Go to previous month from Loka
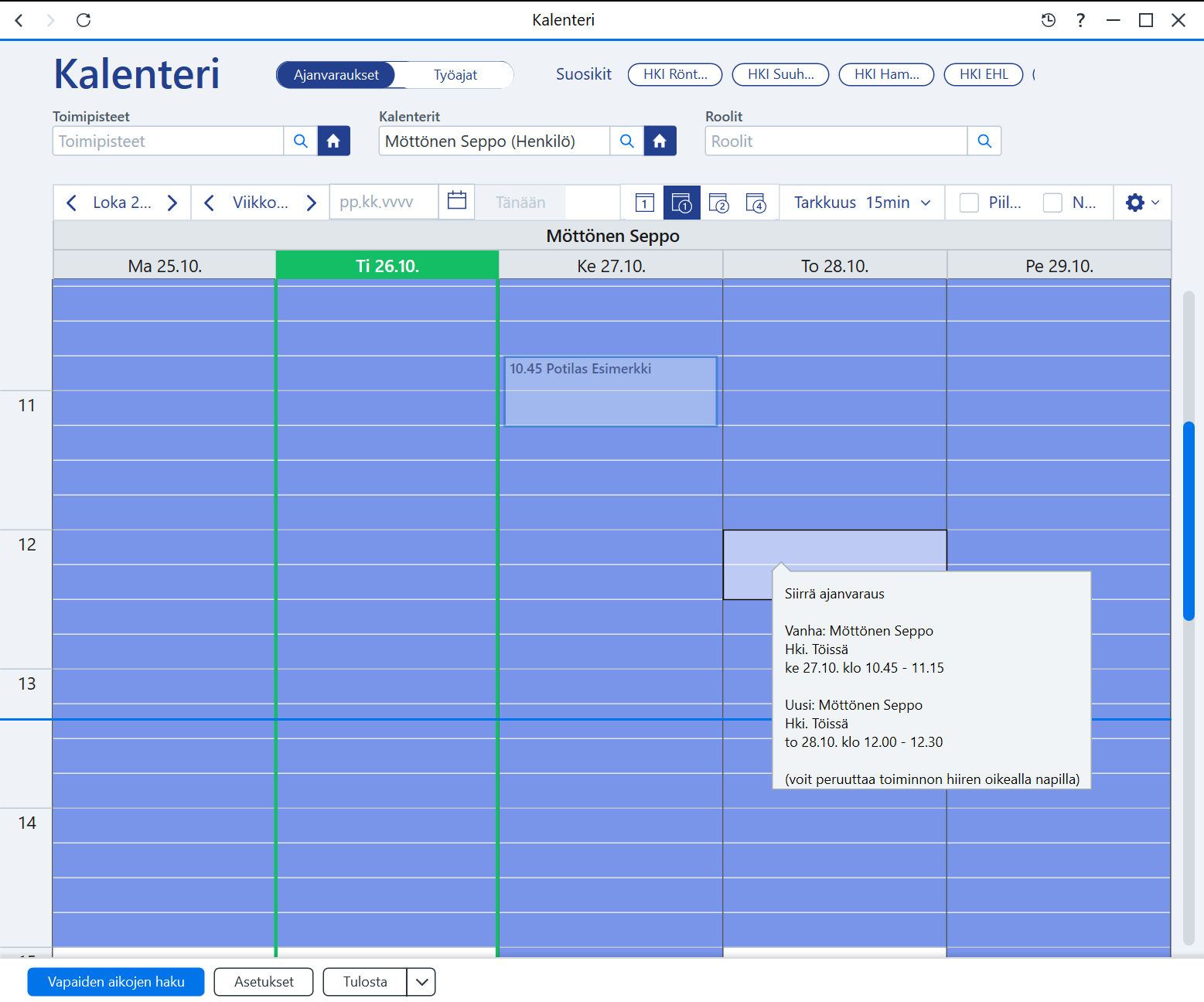The width and height of the screenshot is (1204, 1002). 71,203
